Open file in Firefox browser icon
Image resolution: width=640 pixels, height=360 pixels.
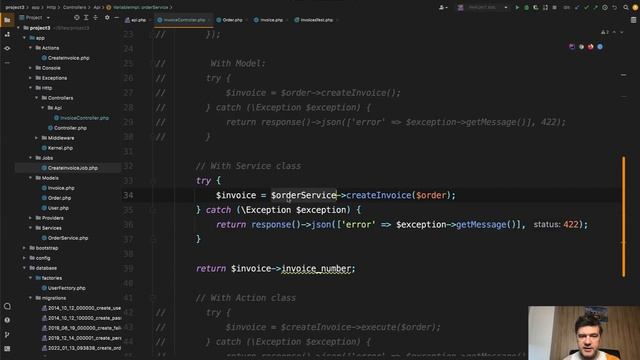[591, 47]
